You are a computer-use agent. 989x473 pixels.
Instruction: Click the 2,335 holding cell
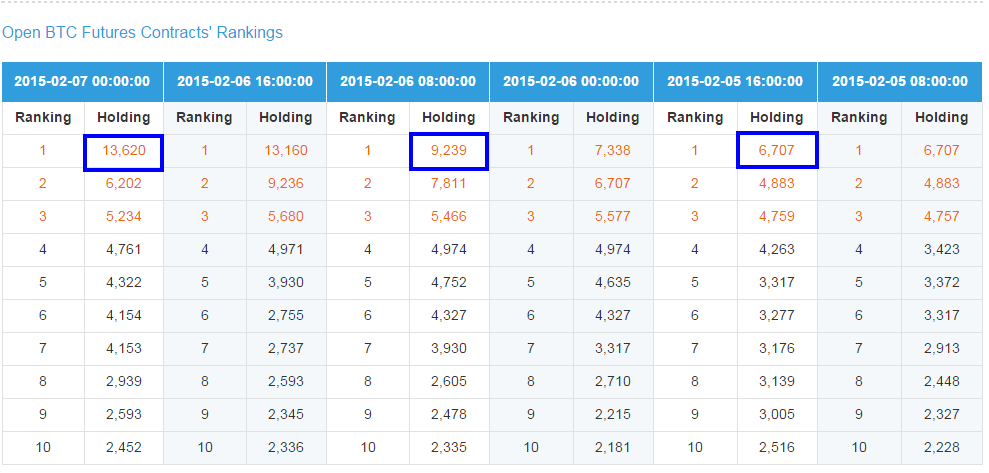(x=449, y=448)
